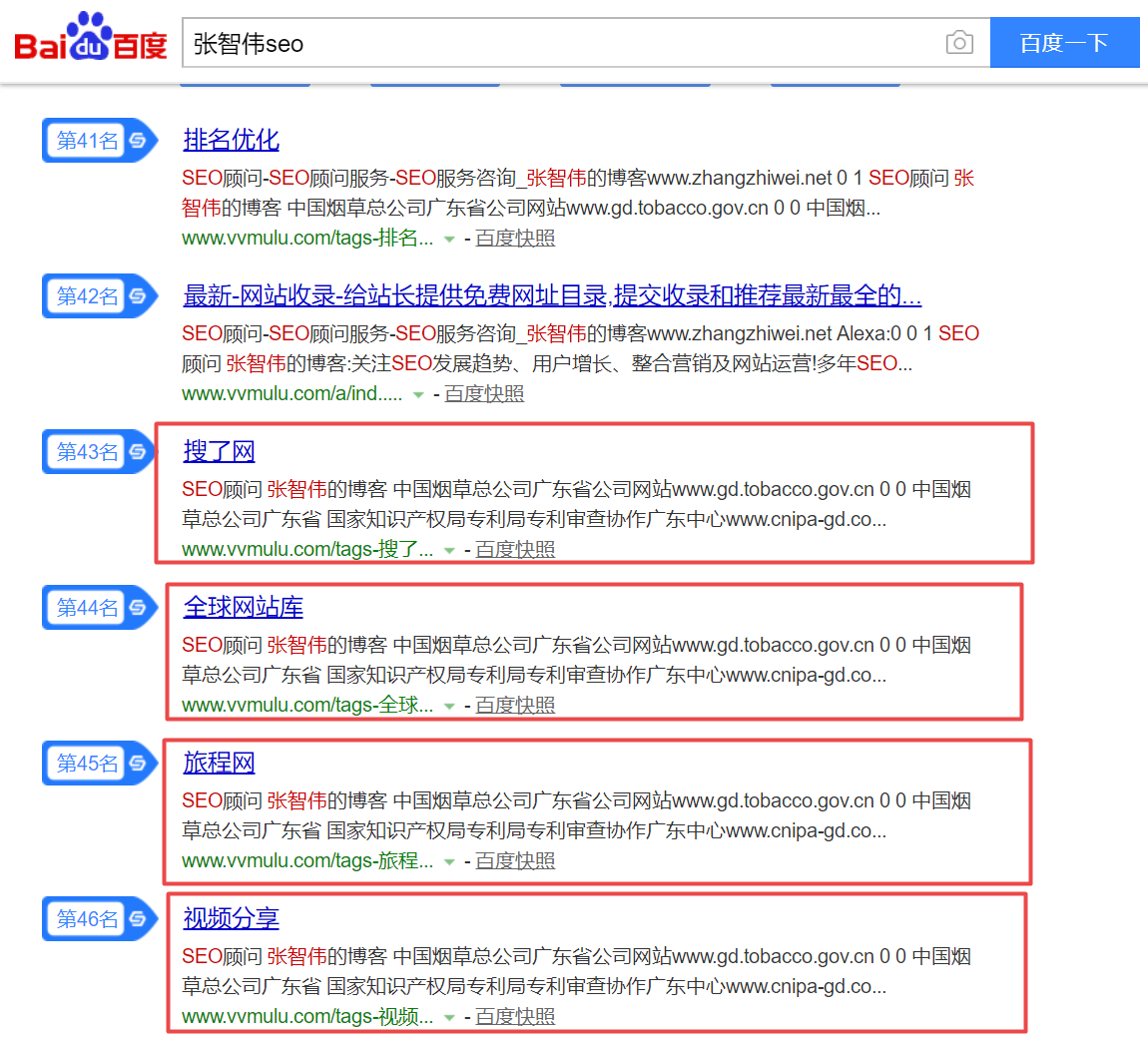Click the 第42名 rank label
The width and height of the screenshot is (1148, 1039).
point(87,295)
